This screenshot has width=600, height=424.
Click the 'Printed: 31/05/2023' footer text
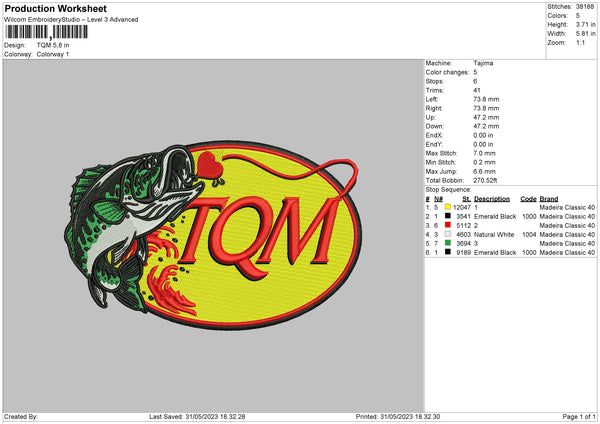398,416
